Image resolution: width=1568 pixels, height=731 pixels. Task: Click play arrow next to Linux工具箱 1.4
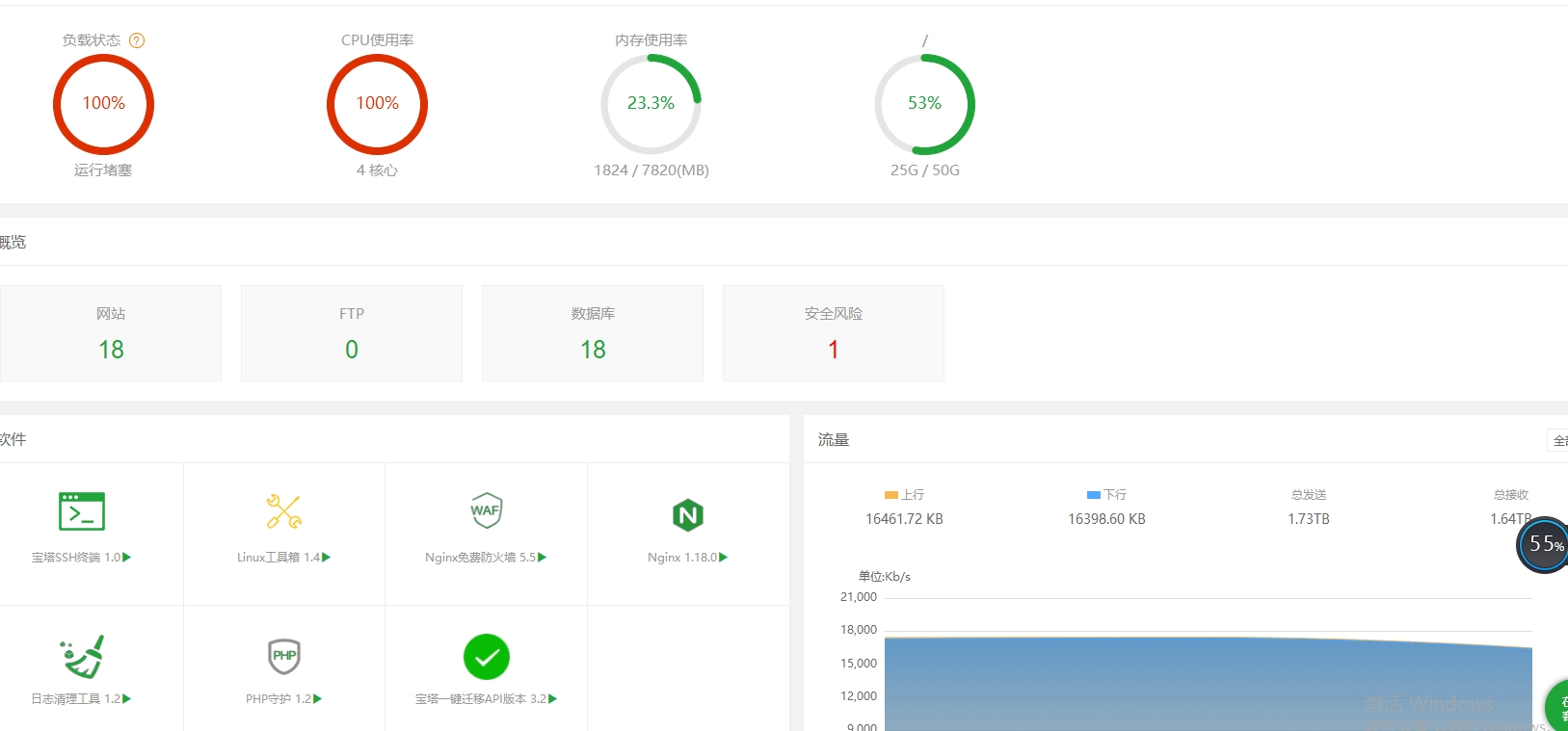[x=327, y=558]
